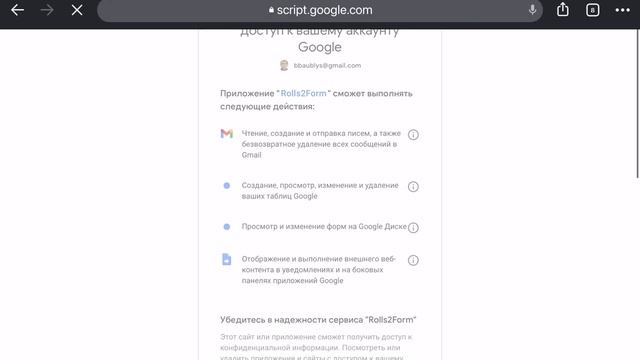Open the tabs switcher showing 8
Screen dimensions: 640x360
[592, 10]
